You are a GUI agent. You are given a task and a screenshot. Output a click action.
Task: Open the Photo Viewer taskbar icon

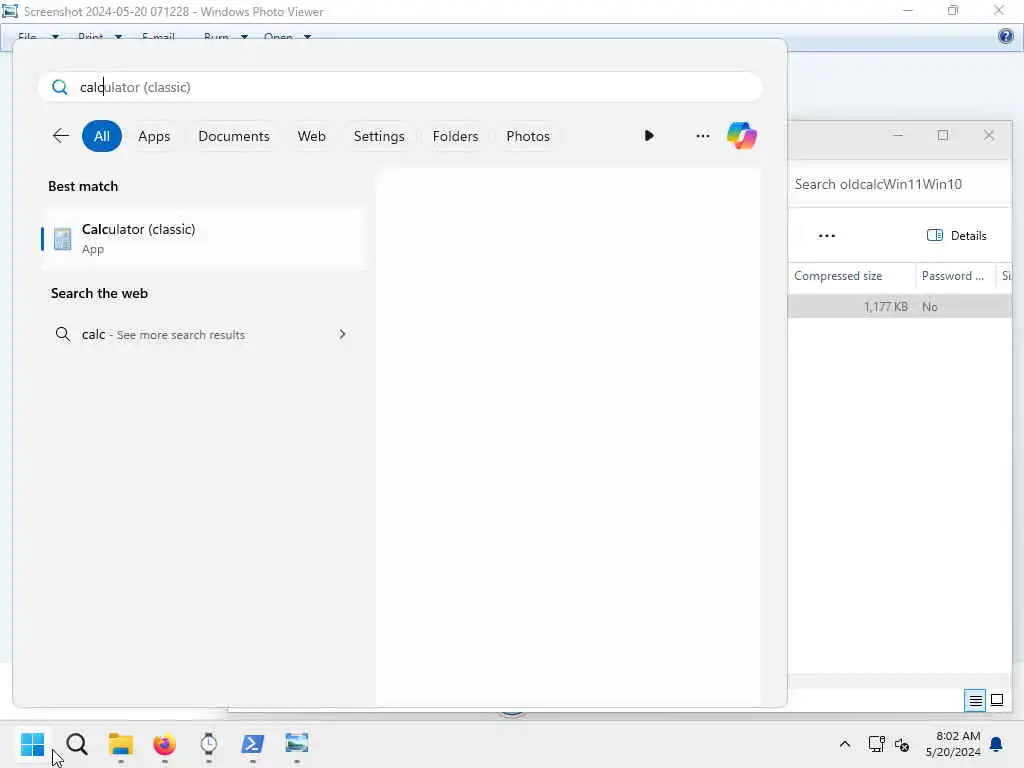click(296, 744)
